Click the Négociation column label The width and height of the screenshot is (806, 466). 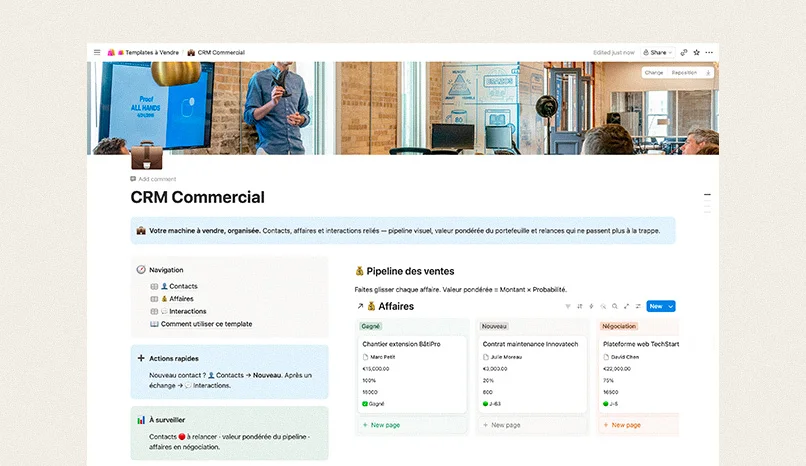point(619,326)
